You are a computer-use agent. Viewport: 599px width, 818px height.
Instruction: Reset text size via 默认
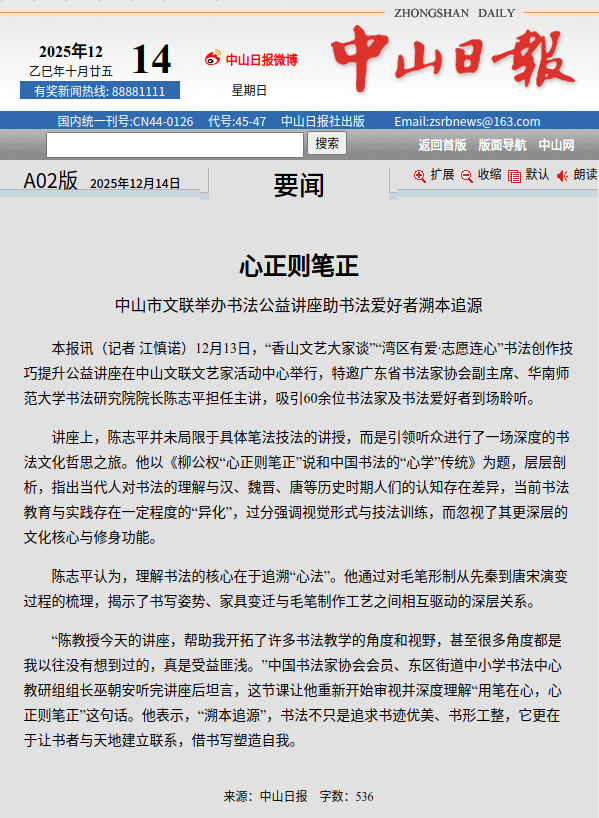click(537, 174)
